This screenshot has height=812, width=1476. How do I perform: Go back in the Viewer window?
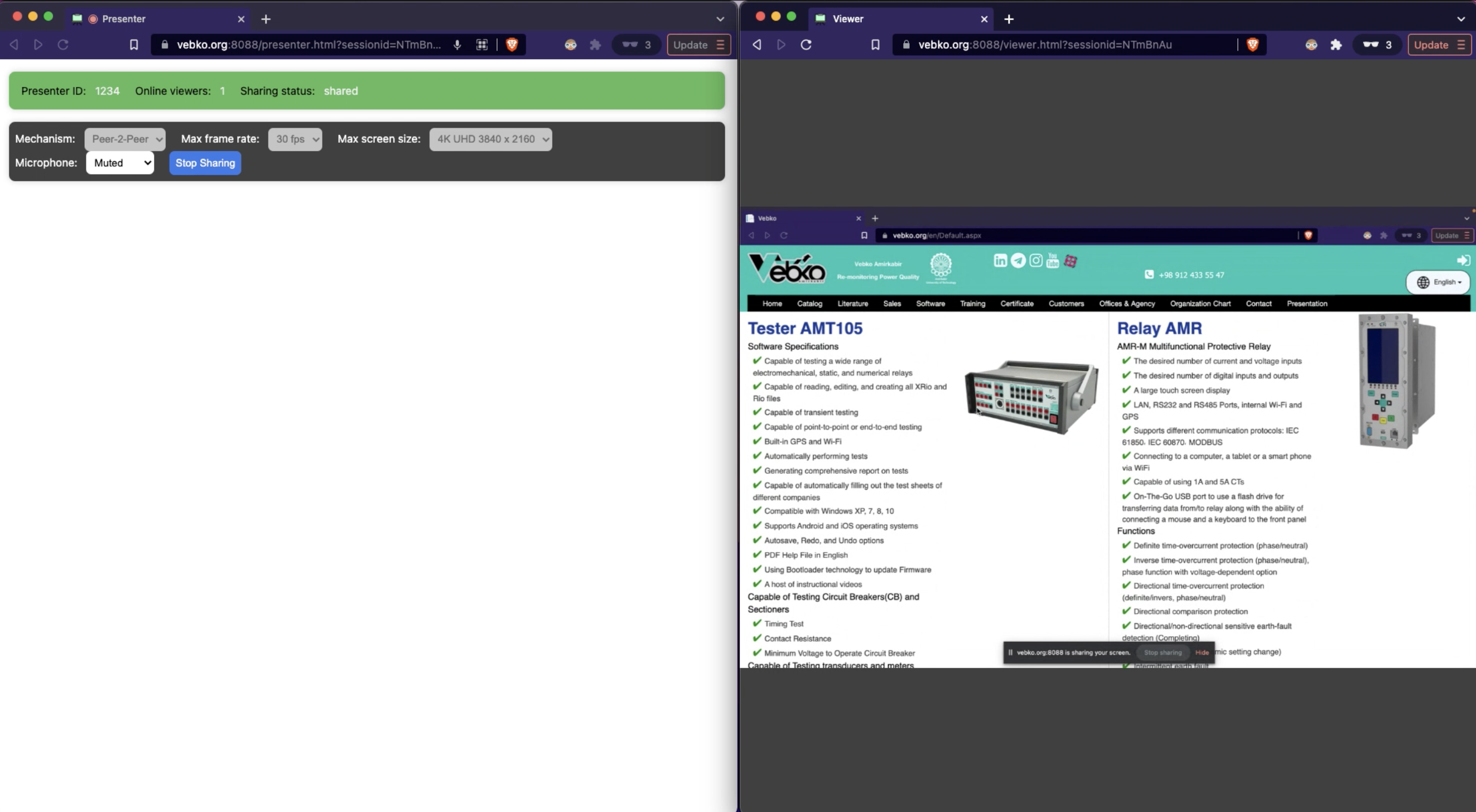(x=756, y=45)
